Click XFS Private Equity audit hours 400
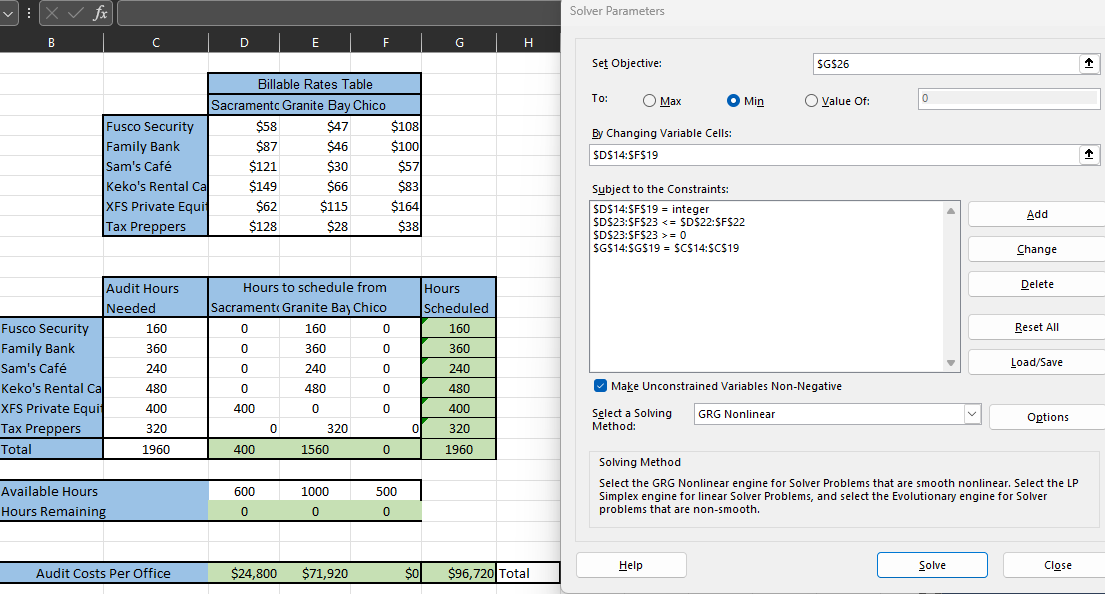1105x594 pixels. 156,409
